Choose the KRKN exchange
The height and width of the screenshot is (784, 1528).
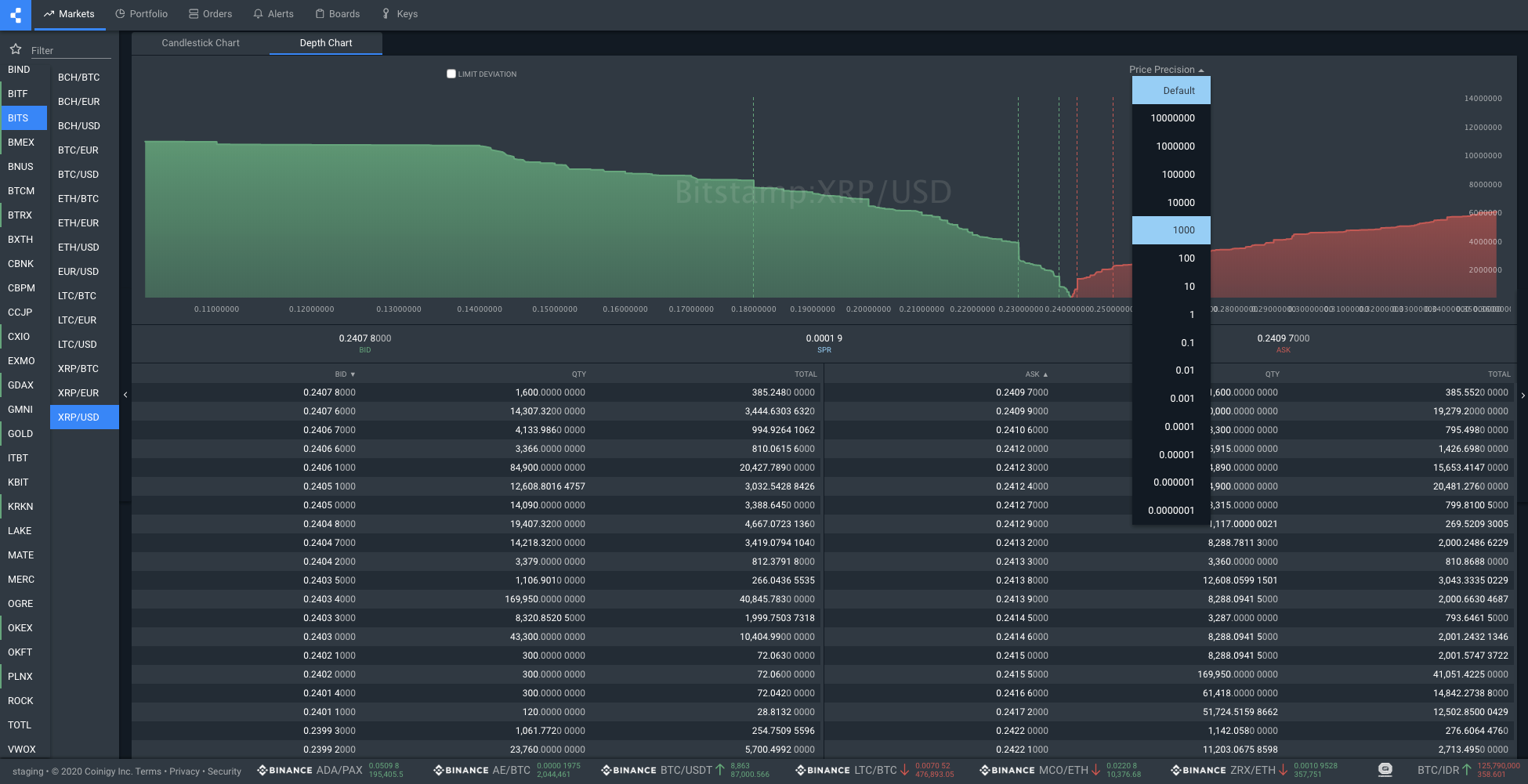pos(24,507)
